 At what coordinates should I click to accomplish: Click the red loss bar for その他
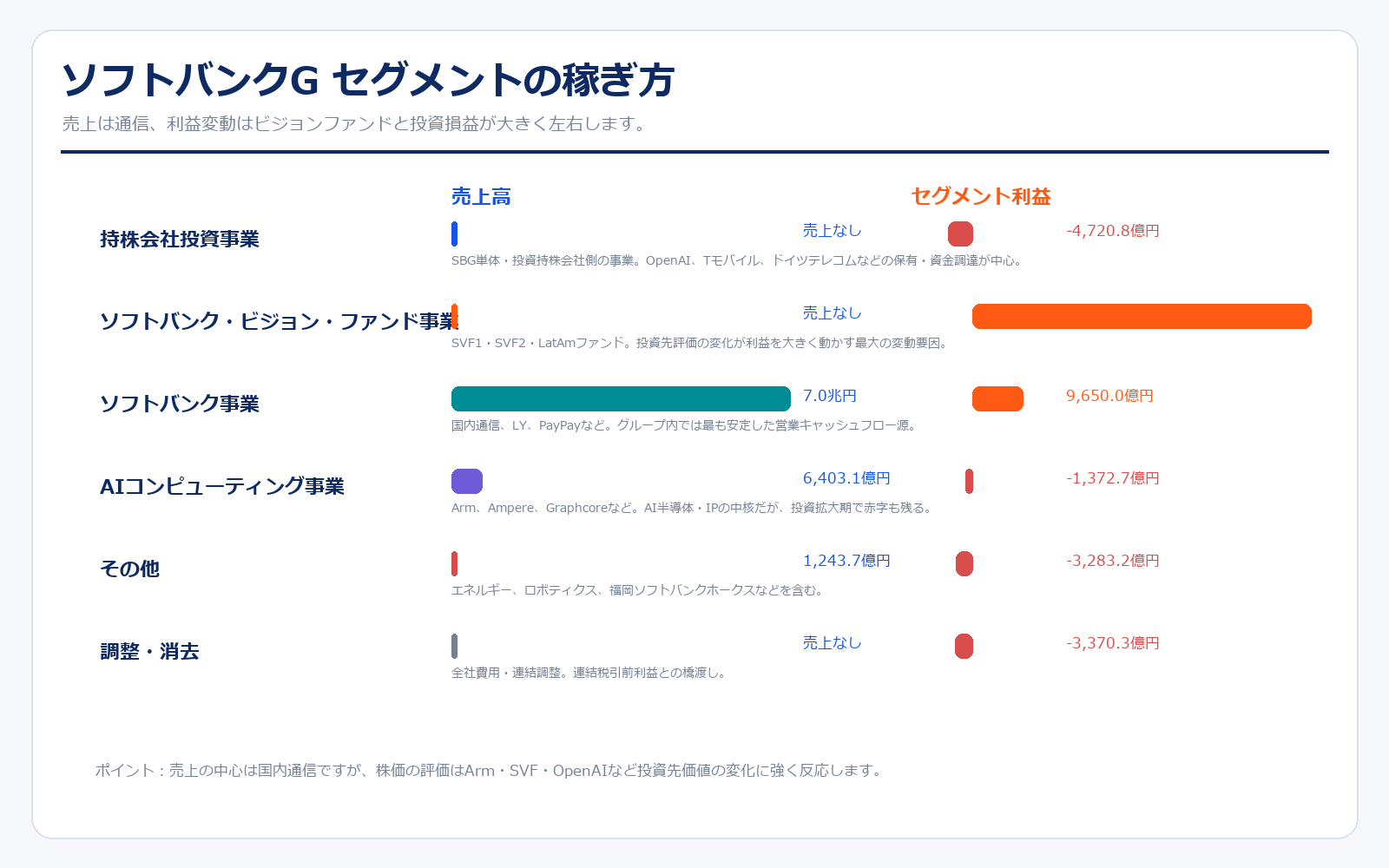[964, 563]
